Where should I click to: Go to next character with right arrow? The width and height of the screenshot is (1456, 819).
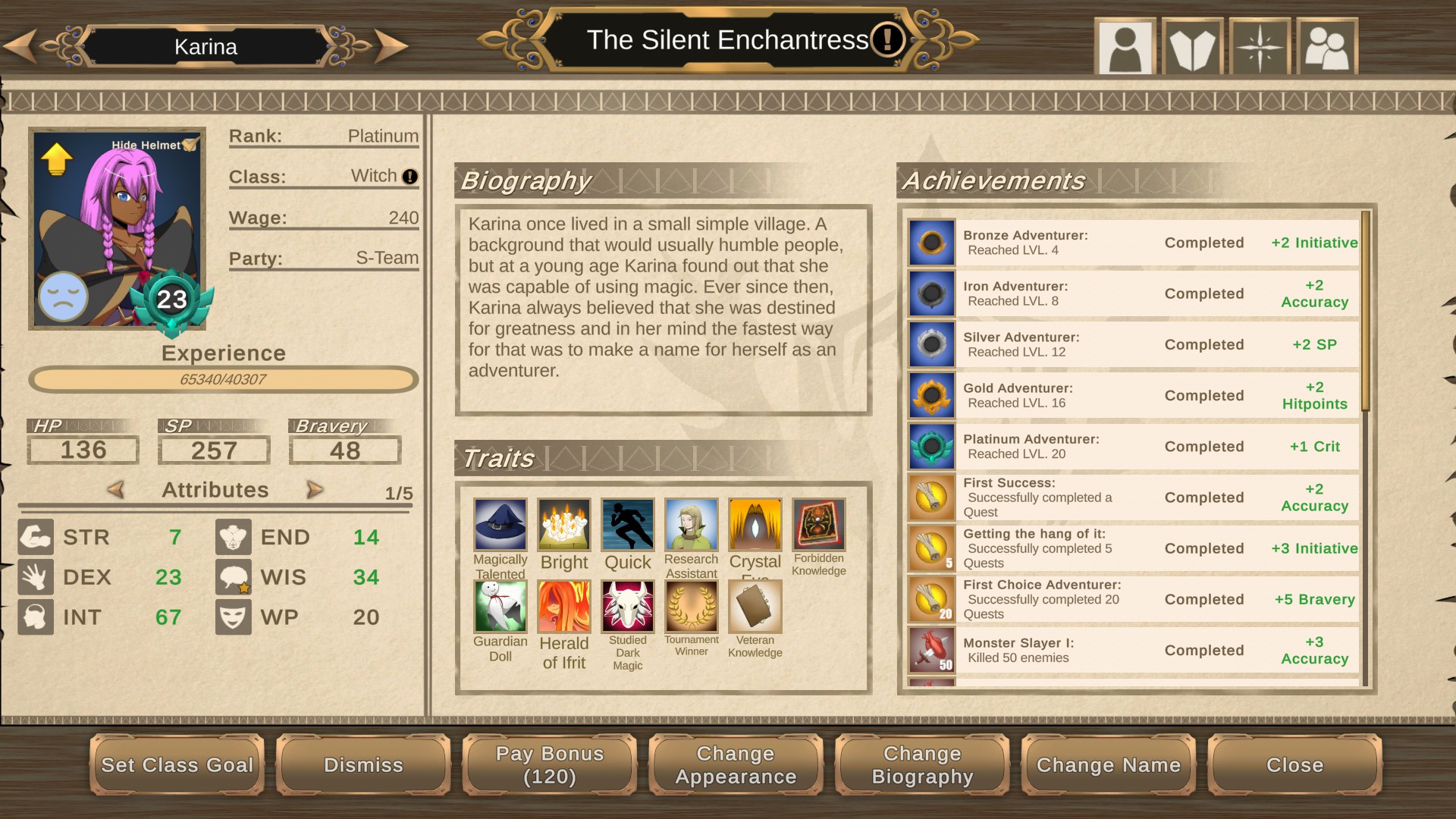coord(391,46)
